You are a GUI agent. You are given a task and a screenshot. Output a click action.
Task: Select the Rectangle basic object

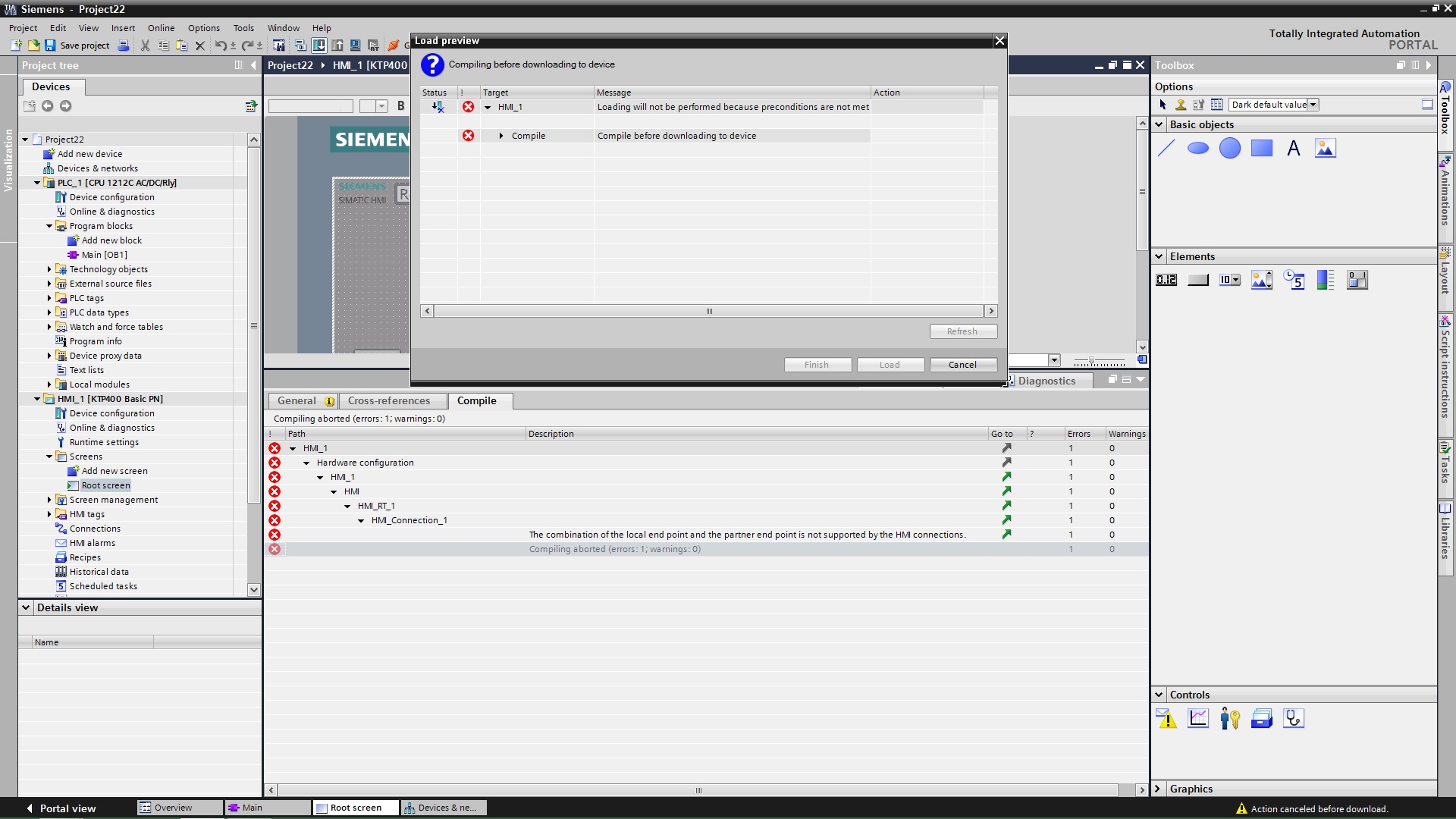[1262, 149]
